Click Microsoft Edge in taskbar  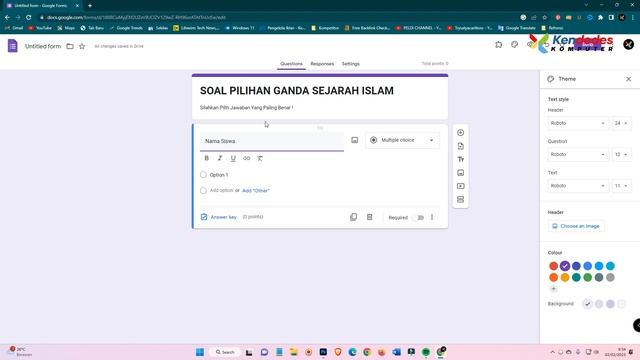(353, 352)
